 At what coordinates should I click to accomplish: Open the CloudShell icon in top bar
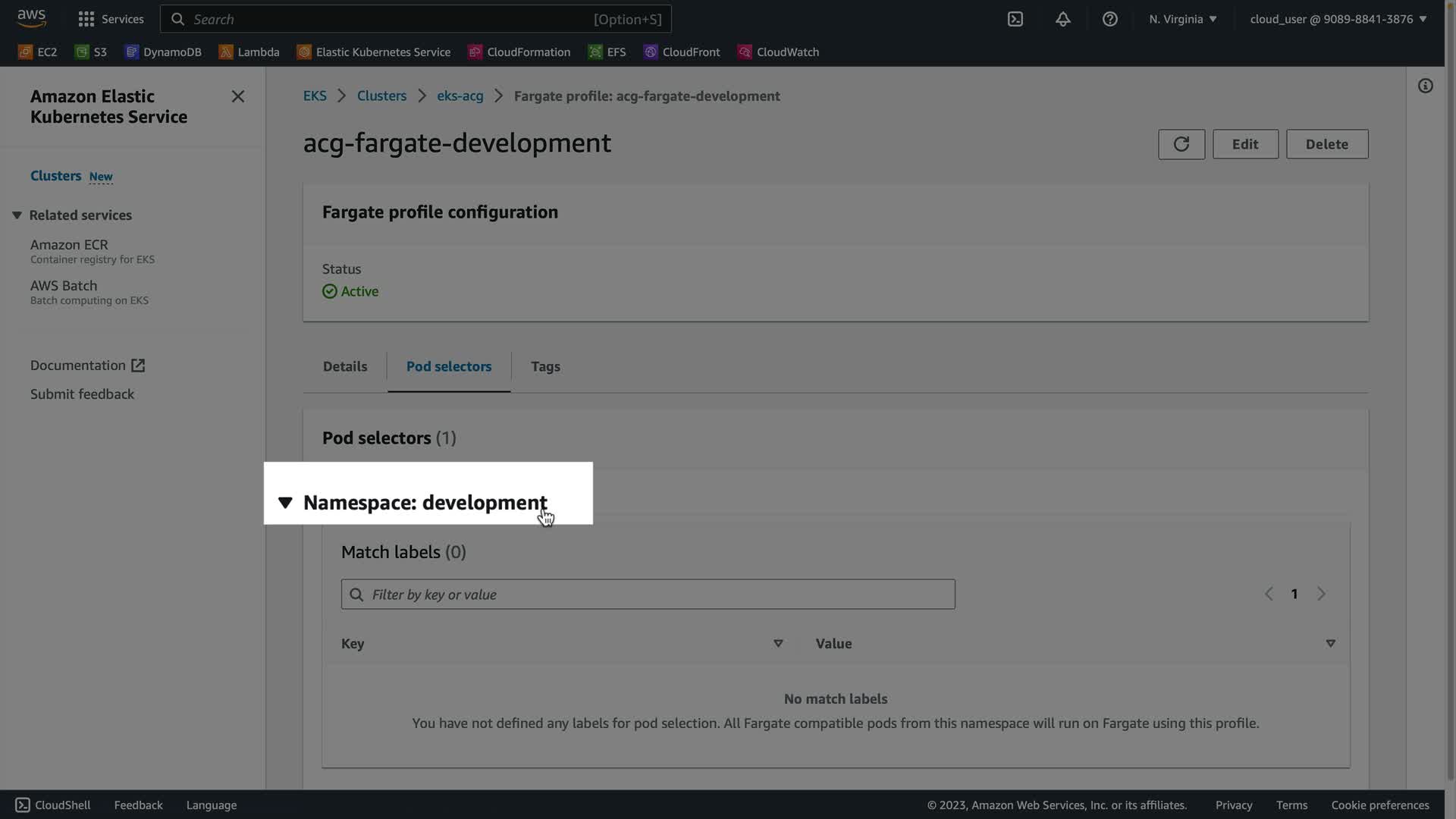pos(1015,19)
